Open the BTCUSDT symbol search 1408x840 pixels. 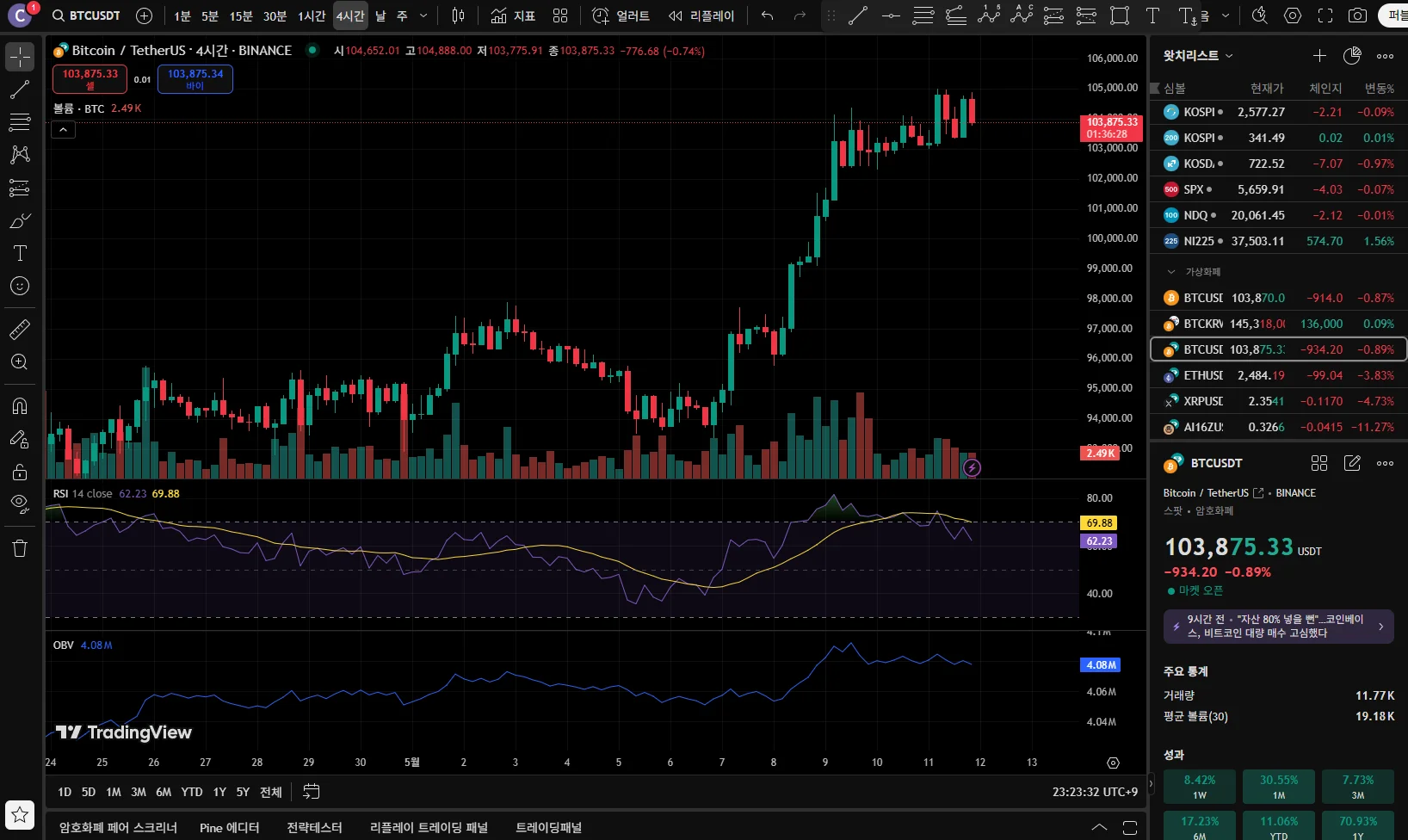86,15
